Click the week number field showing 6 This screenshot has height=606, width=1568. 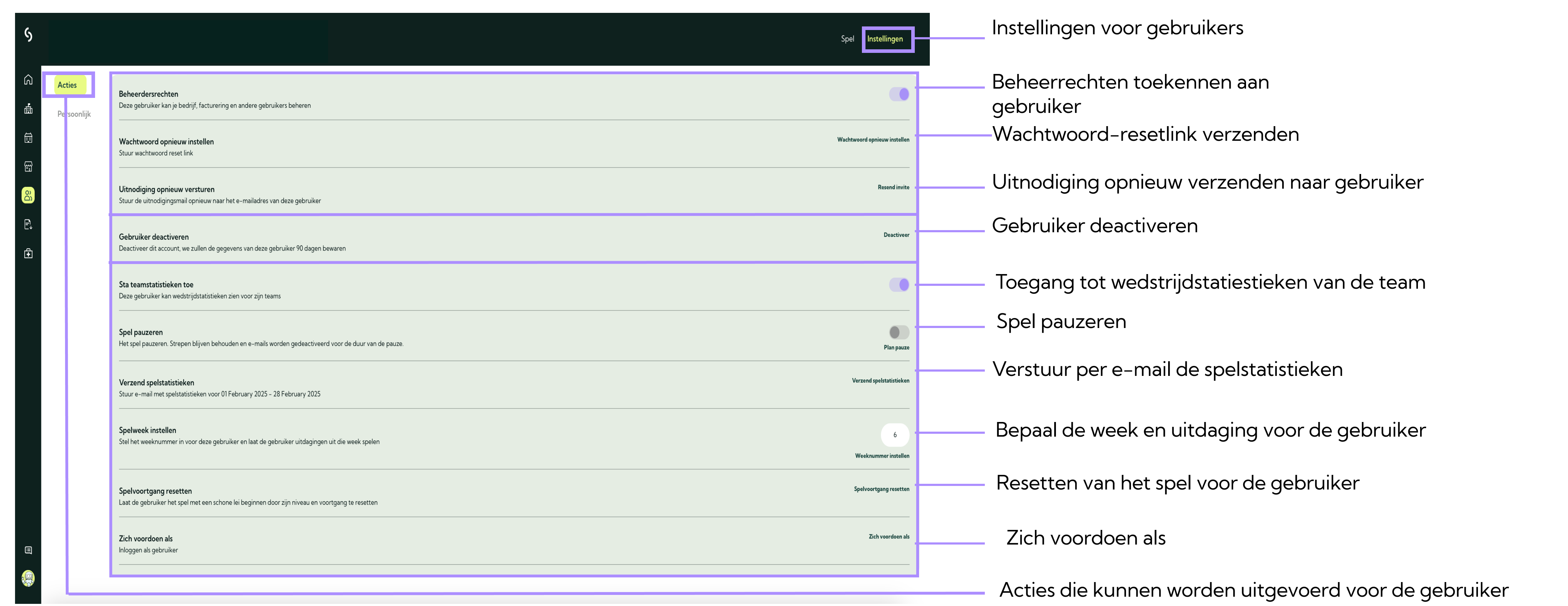895,435
